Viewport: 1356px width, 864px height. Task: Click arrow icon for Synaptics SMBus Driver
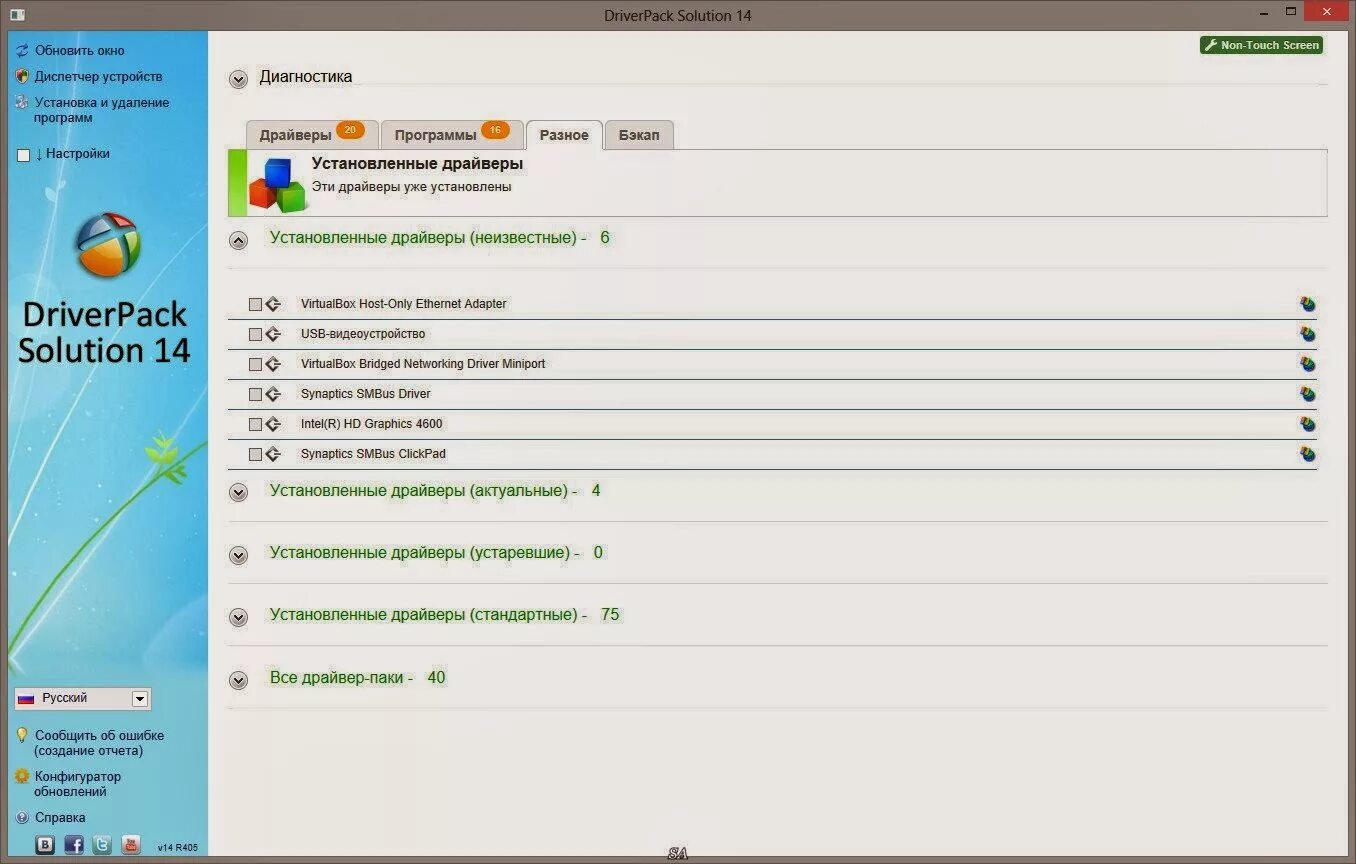(273, 394)
